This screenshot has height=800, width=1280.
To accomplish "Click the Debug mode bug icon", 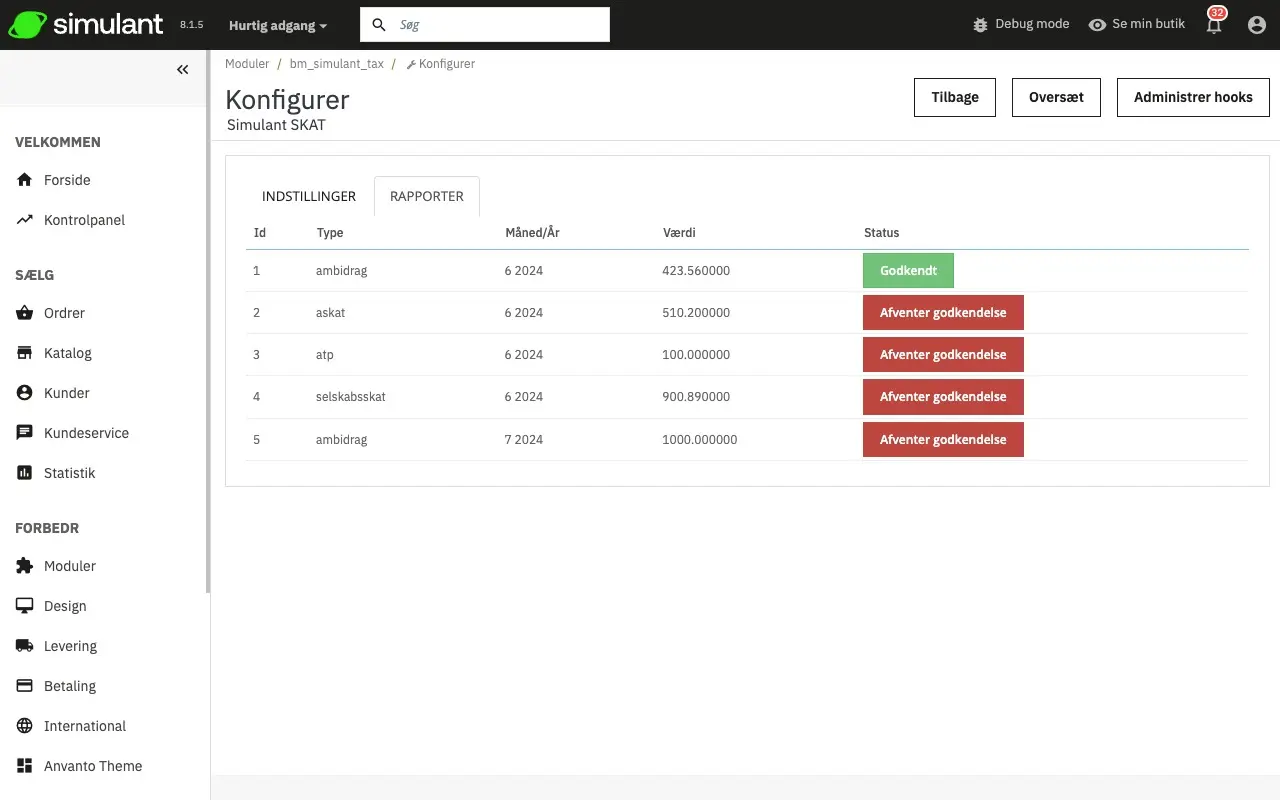I will pos(980,24).
